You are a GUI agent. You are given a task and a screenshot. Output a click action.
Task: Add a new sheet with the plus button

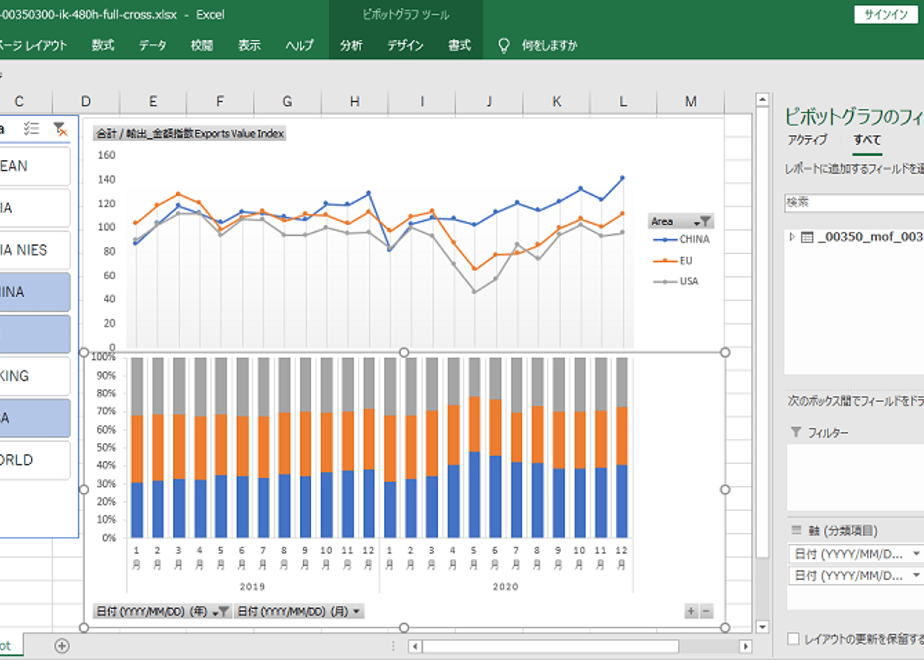61,646
